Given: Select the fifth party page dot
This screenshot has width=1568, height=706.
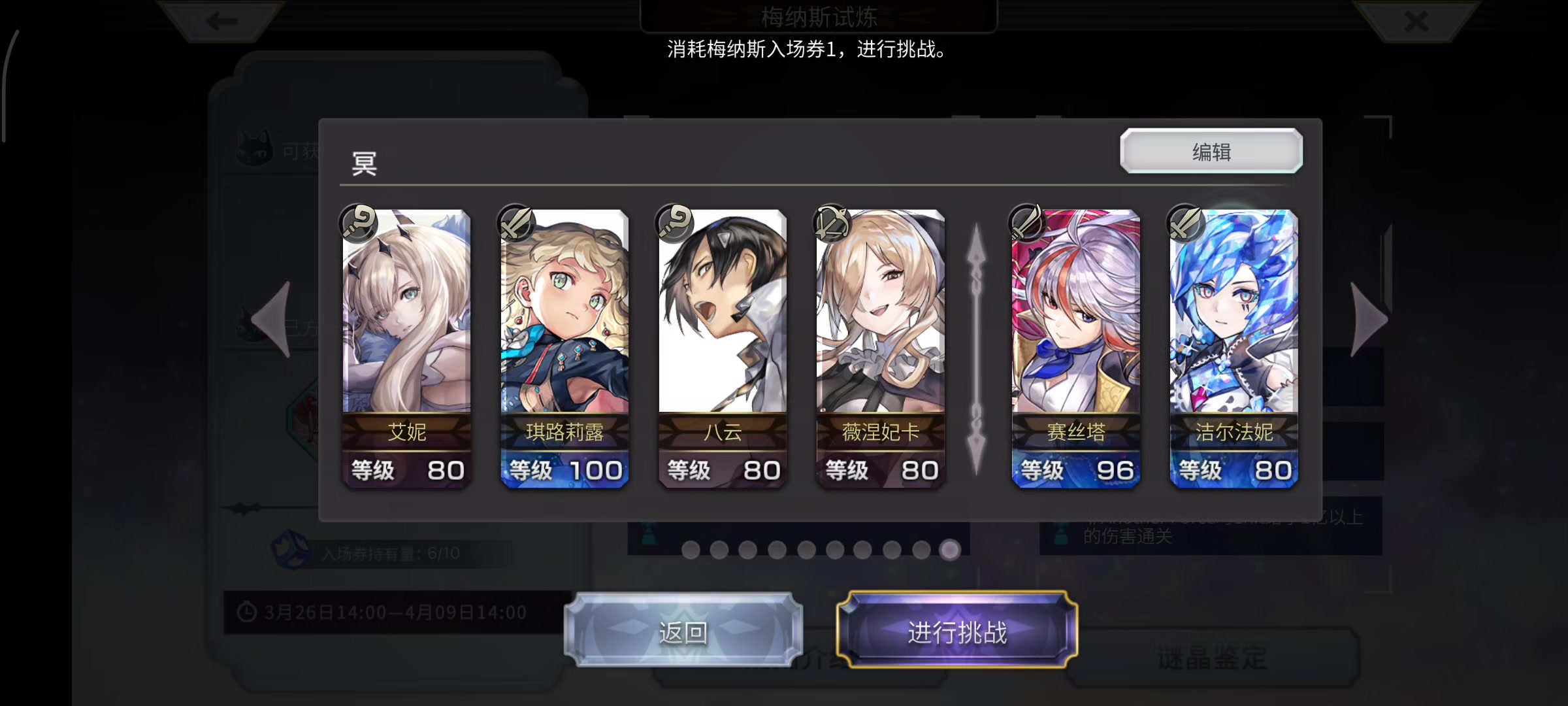Looking at the screenshot, I should [x=806, y=550].
